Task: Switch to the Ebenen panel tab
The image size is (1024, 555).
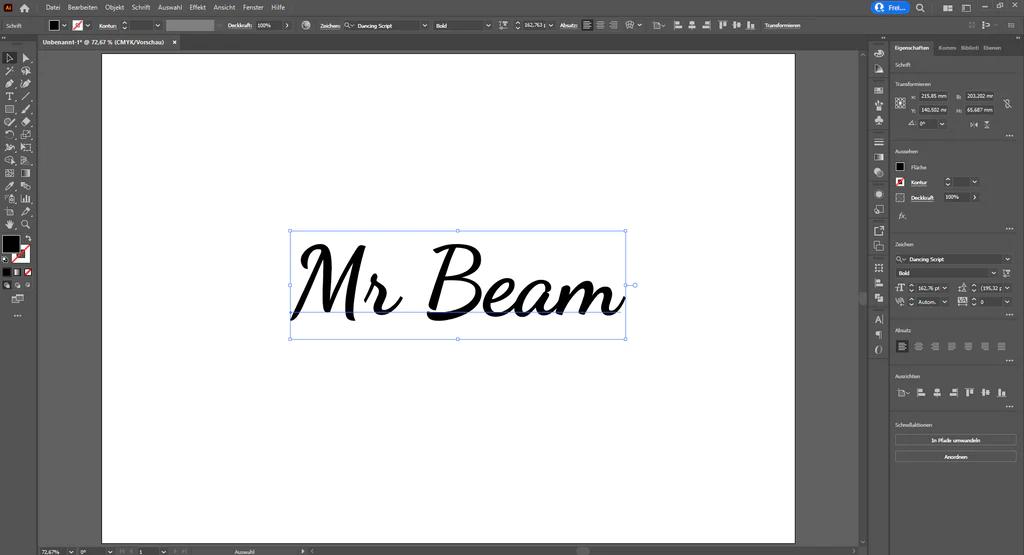Action: point(992,48)
